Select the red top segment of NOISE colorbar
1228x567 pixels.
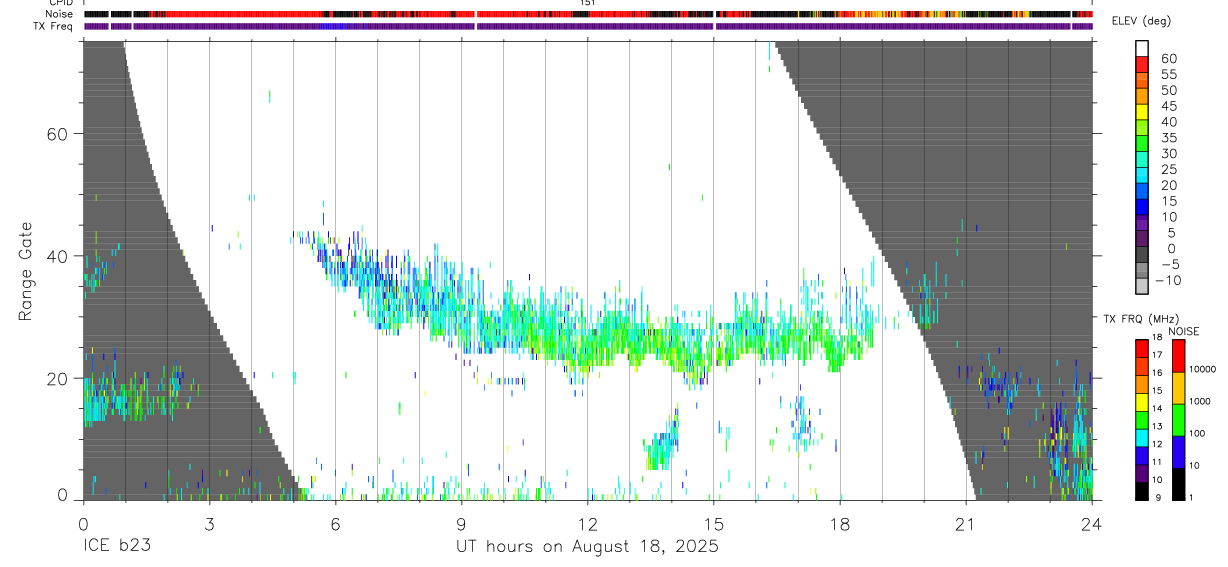click(1179, 355)
